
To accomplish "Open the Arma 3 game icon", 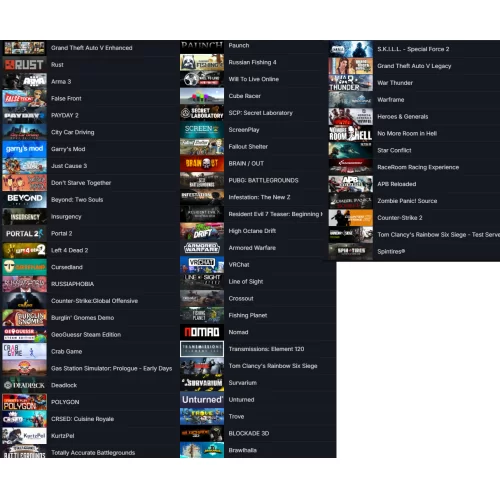I will pyautogui.click(x=24, y=81).
